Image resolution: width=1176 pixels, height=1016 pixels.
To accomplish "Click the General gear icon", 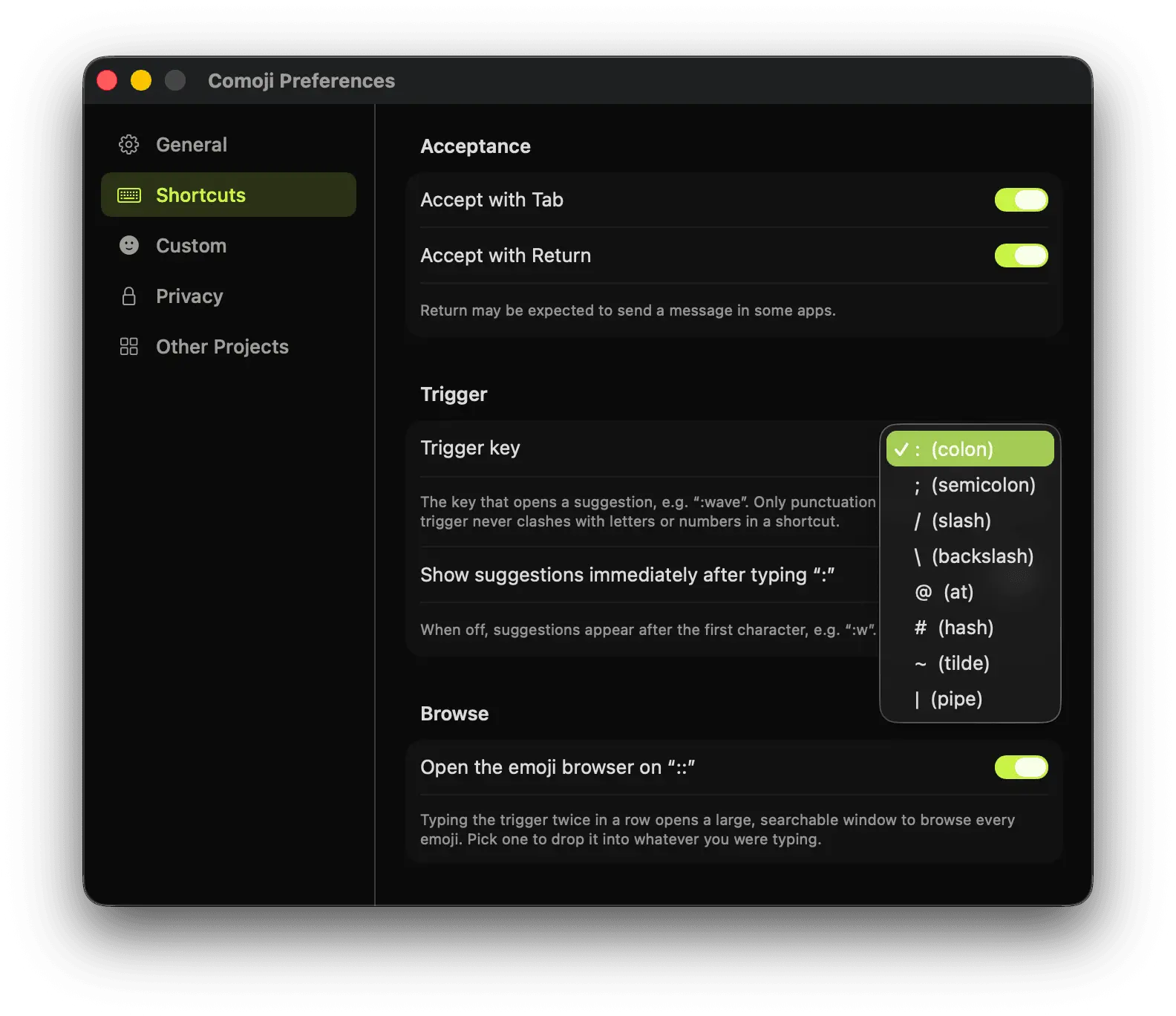I will point(129,145).
